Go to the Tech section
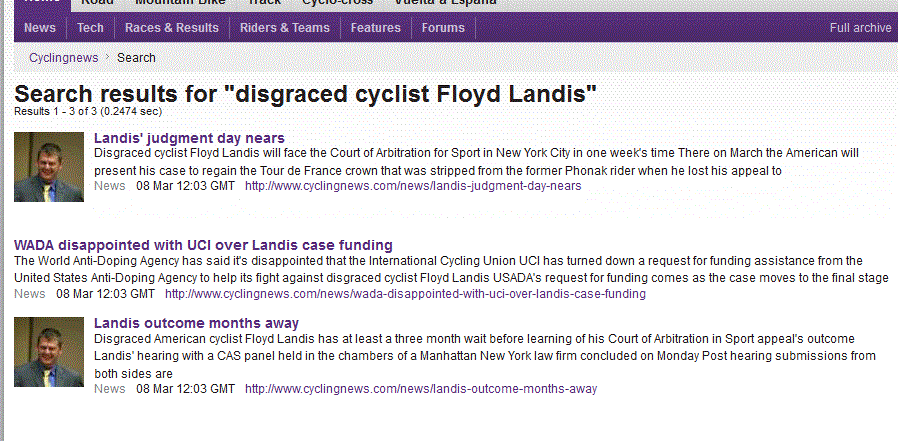The image size is (898, 441). (x=90, y=28)
